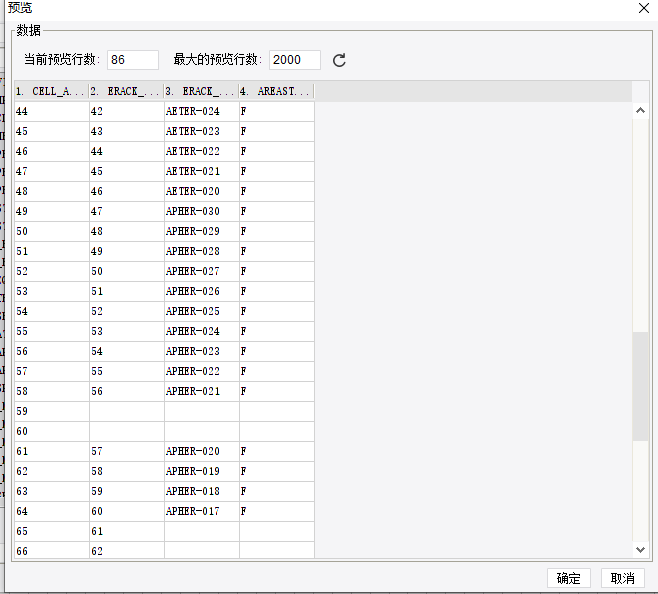Select cell AETER-023

pyautogui.click(x=201, y=131)
